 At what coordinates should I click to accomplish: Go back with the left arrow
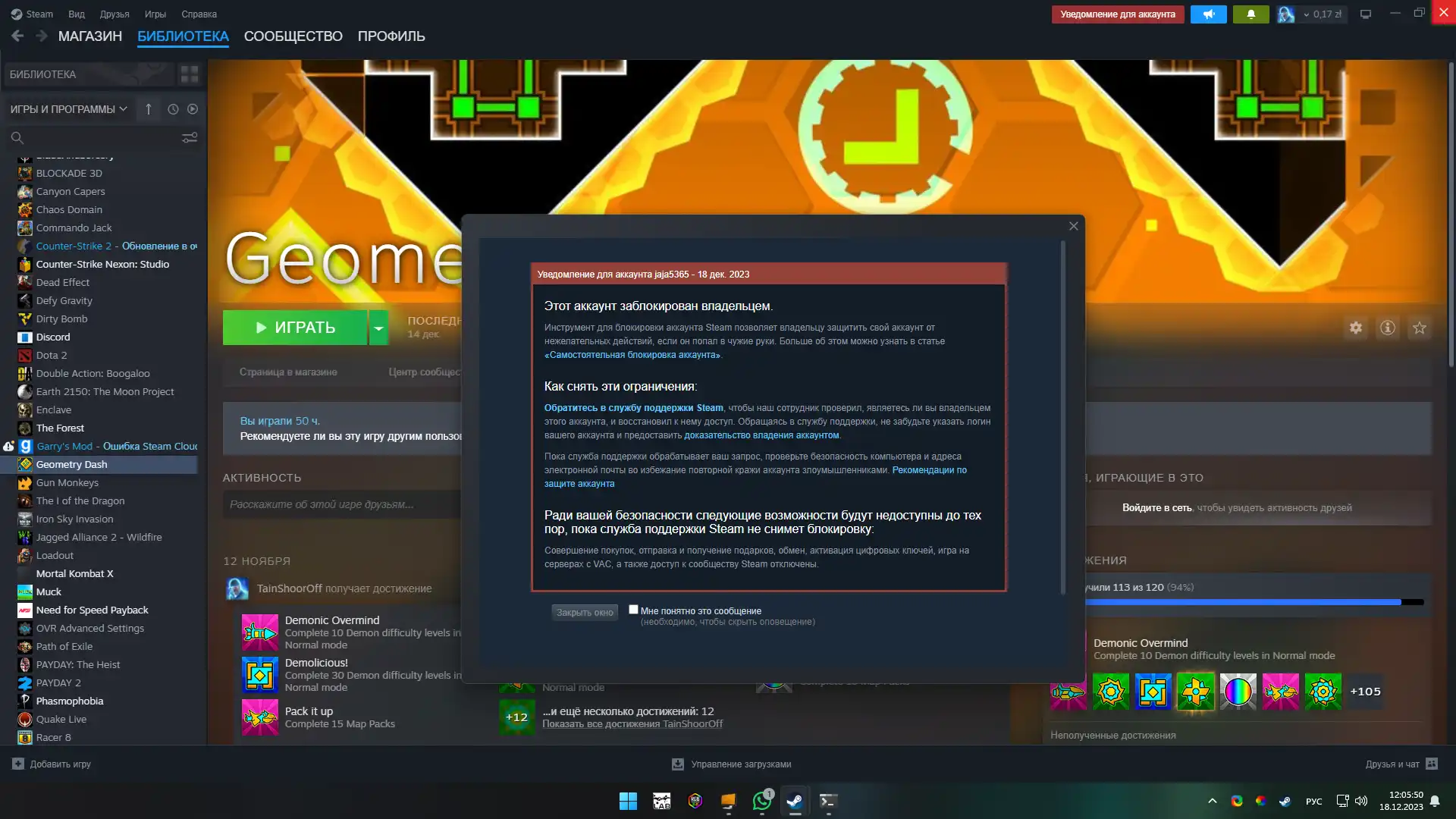[18, 36]
